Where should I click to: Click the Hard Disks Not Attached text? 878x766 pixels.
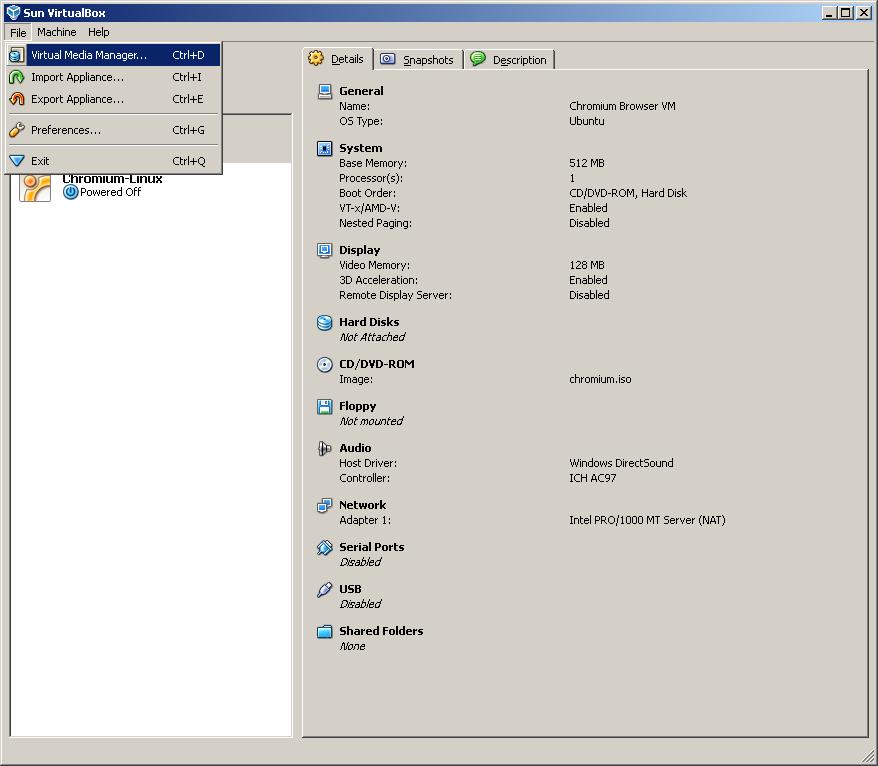(x=372, y=337)
